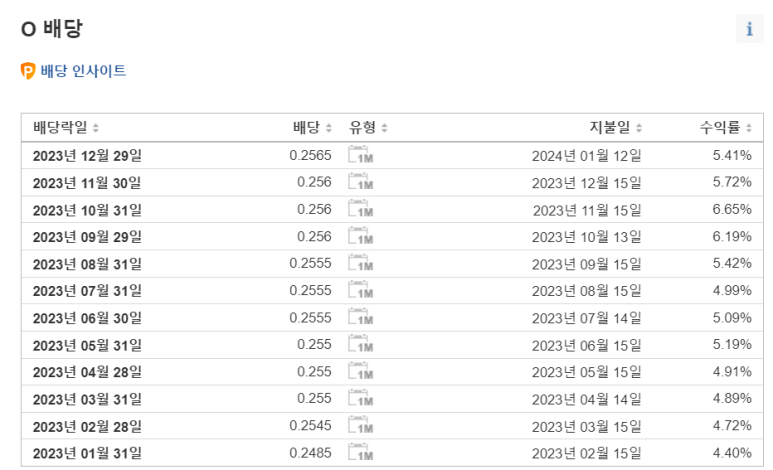Open the 배당 인사이트 link

click(x=83, y=71)
